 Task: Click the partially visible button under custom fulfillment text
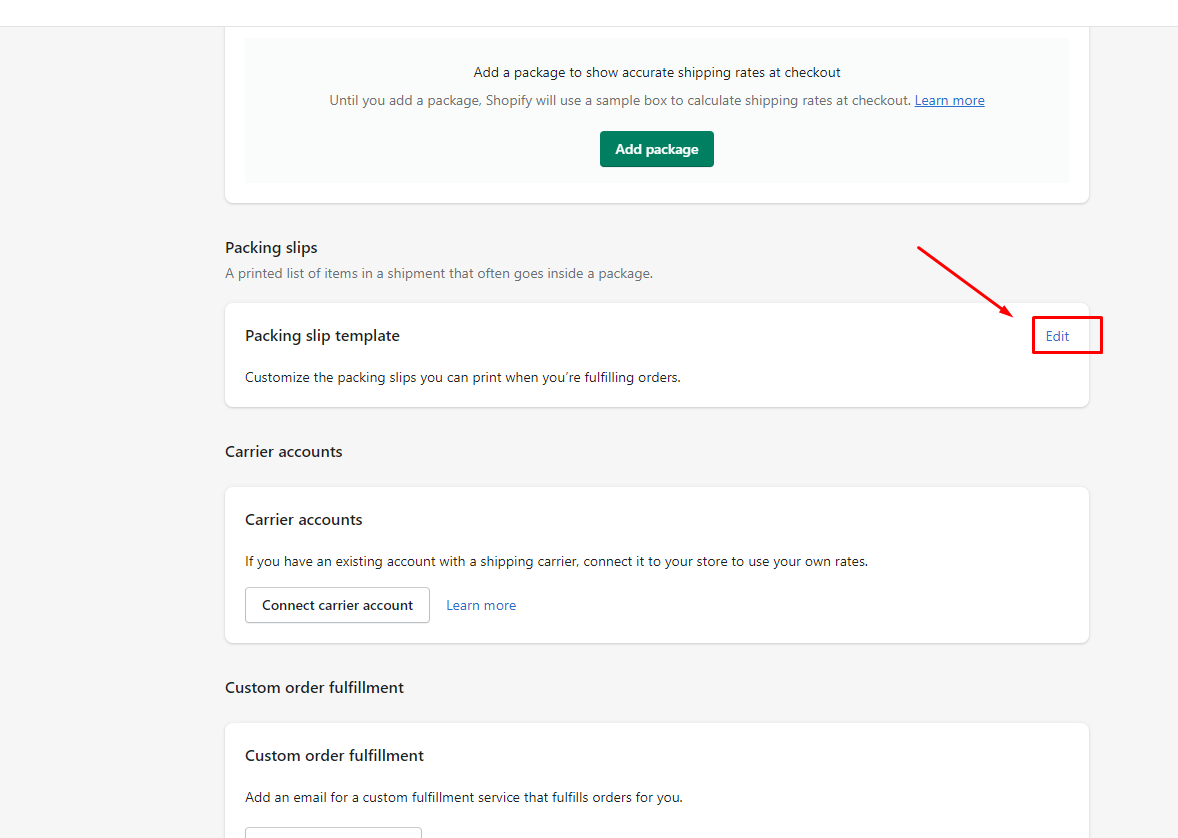coord(333,832)
